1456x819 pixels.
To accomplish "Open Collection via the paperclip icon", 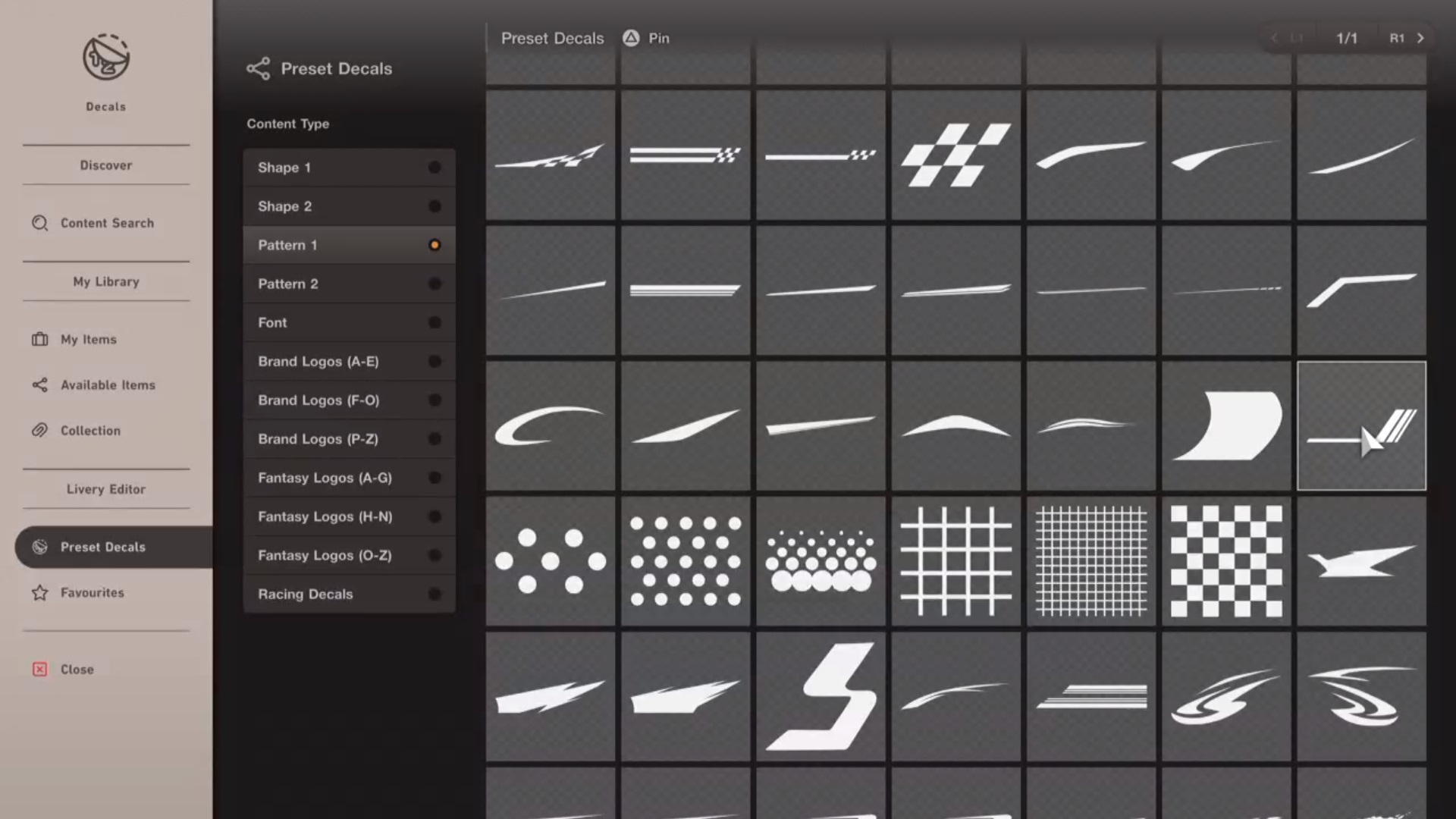I will tap(40, 431).
